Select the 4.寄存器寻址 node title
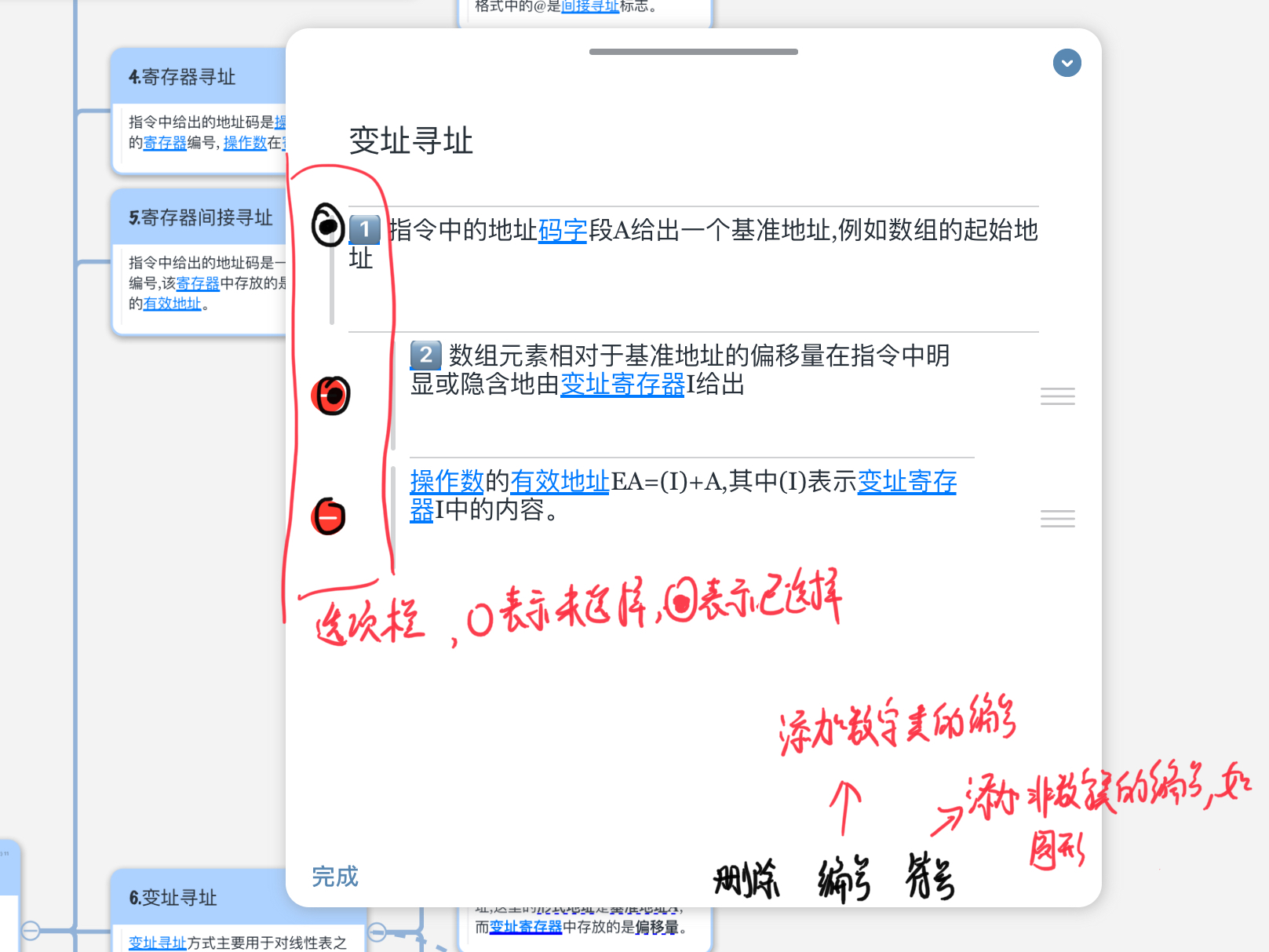Viewport: 1269px width, 952px height. click(182, 77)
